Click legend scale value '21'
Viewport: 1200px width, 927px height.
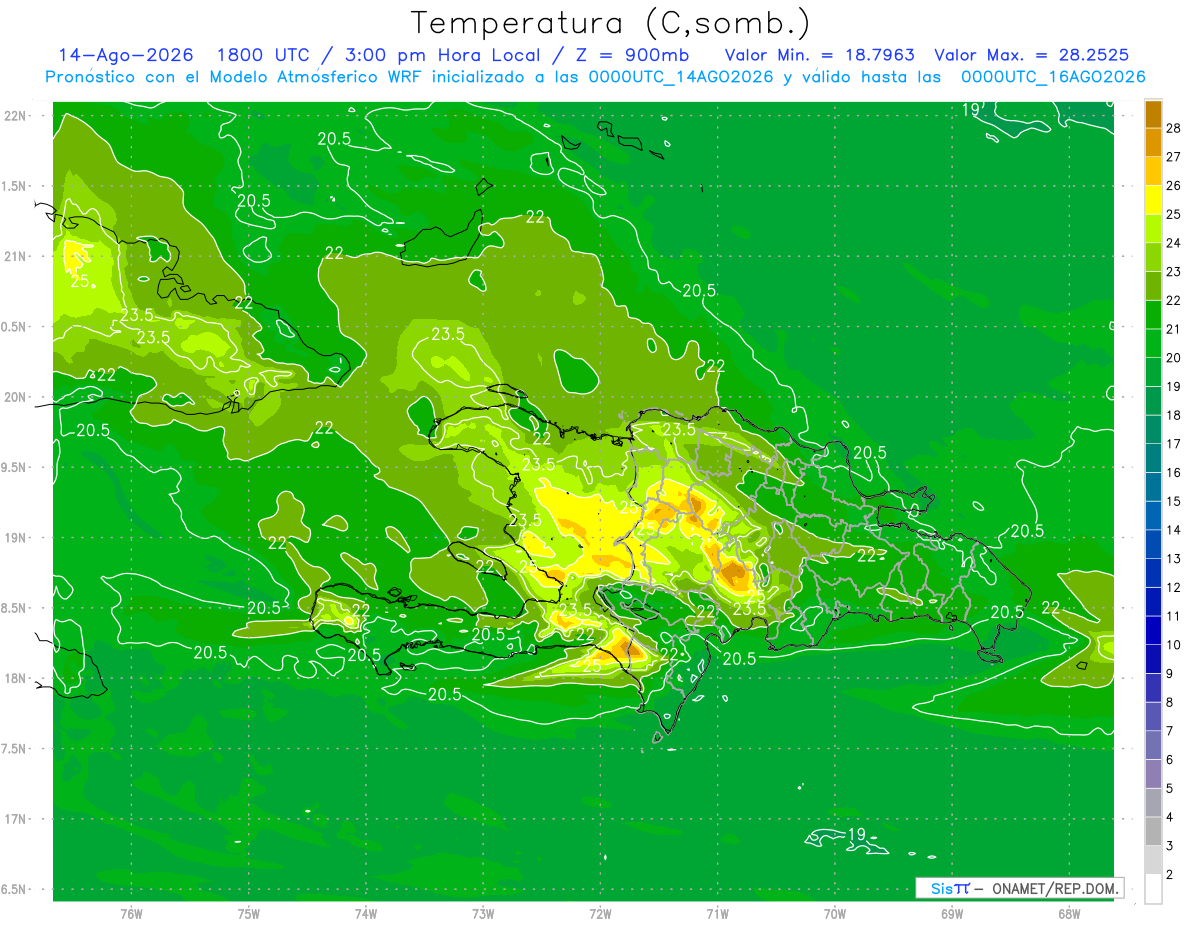pos(1174,328)
